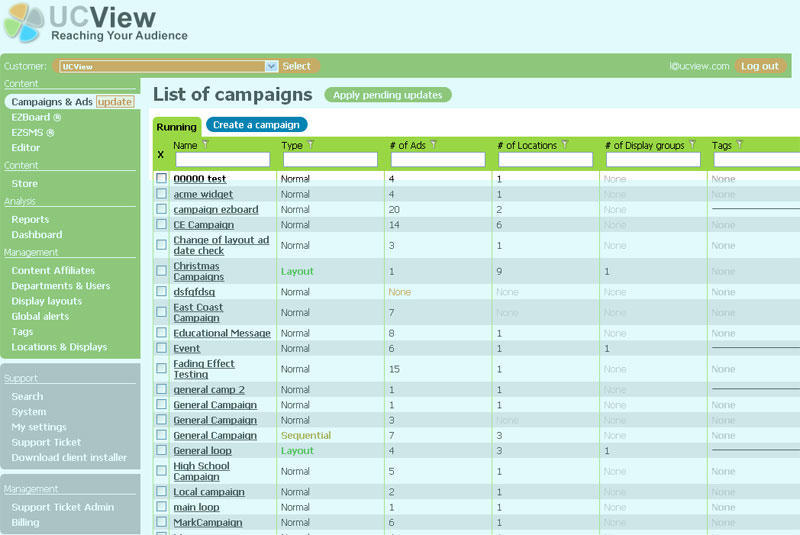Click the Name filter text field
The image size is (800, 535).
pyautogui.click(x=222, y=160)
